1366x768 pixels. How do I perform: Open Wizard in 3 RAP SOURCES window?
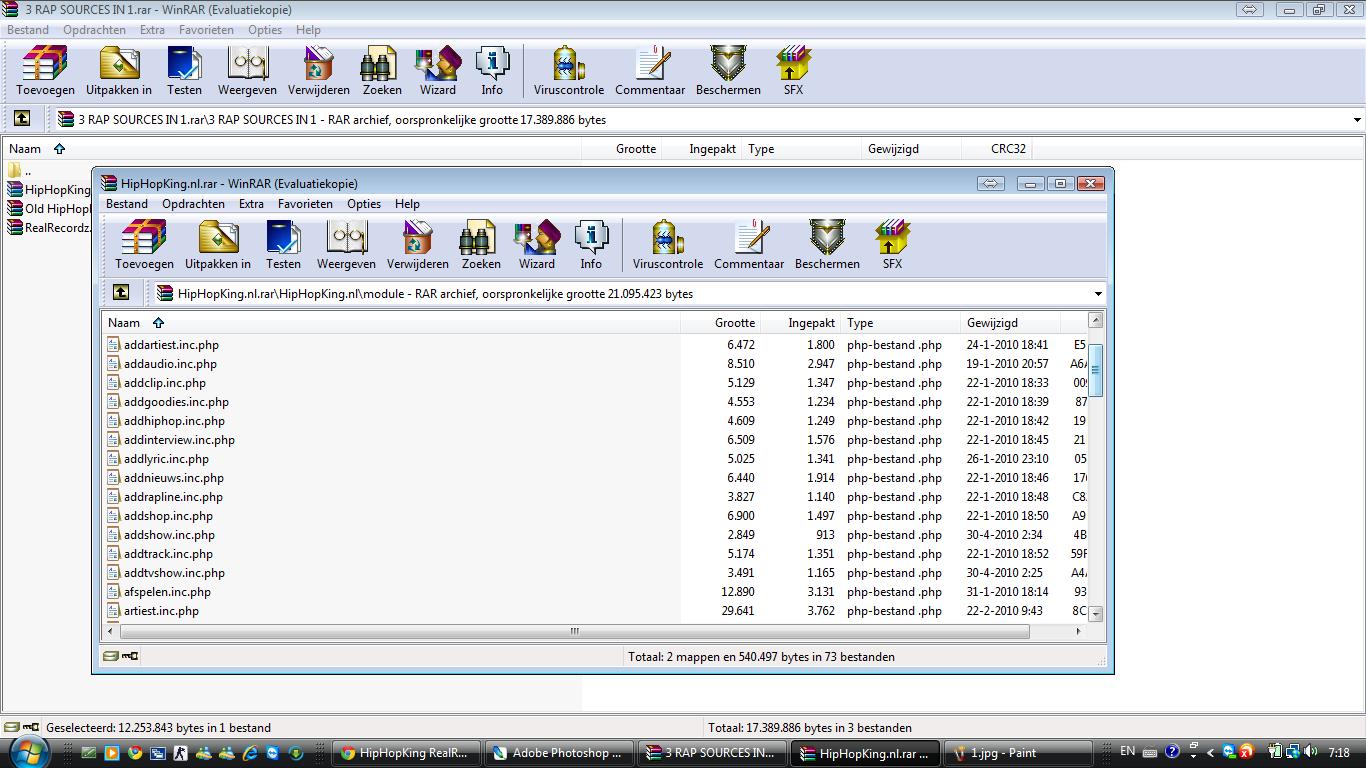point(437,71)
